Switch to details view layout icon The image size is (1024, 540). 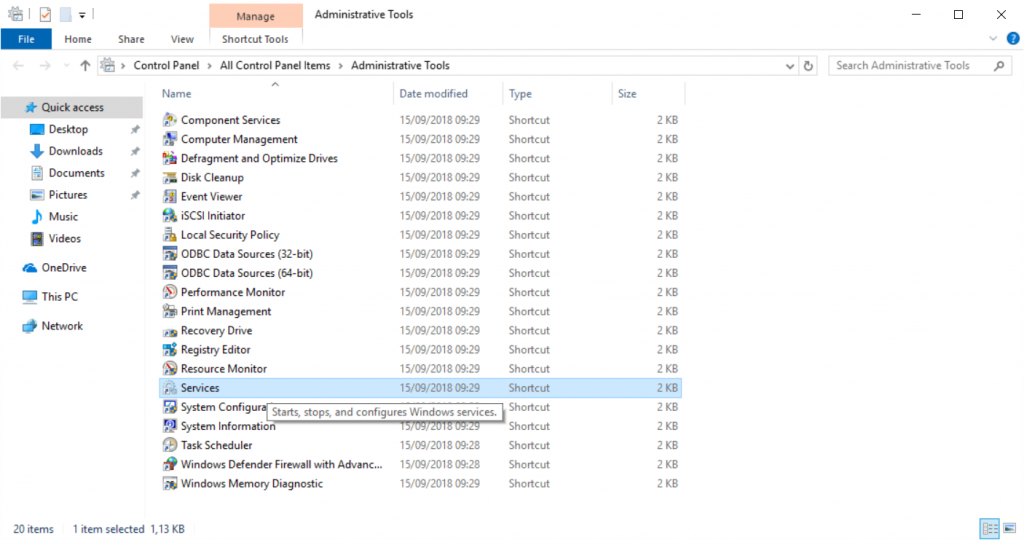[990, 528]
